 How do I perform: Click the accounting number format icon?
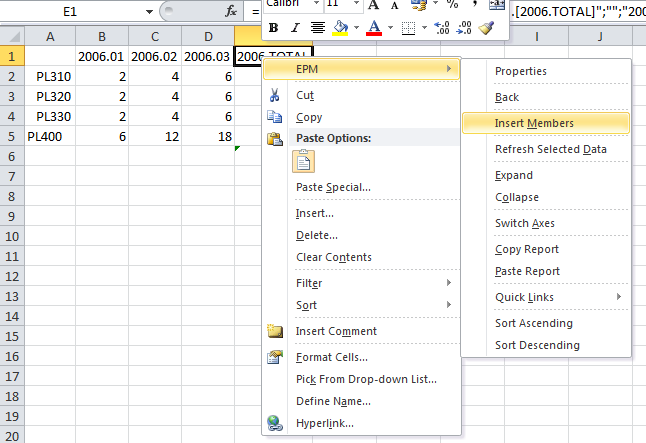[419, 5]
